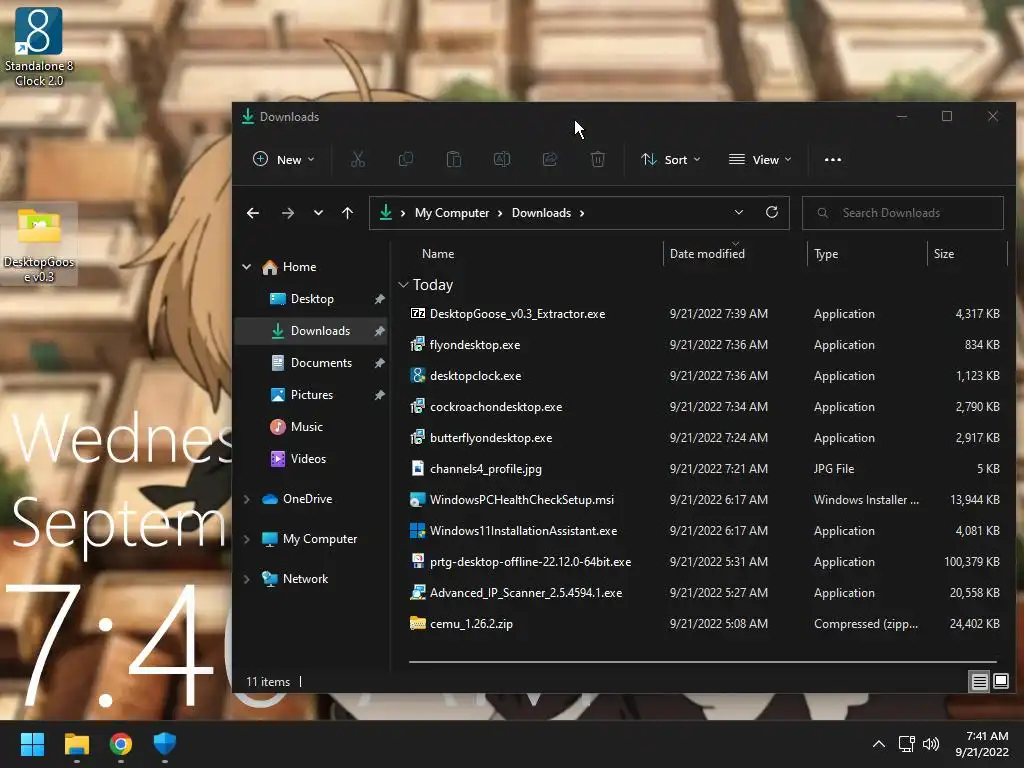
Task: Click My Computer in the address breadcrumb
Action: click(452, 213)
